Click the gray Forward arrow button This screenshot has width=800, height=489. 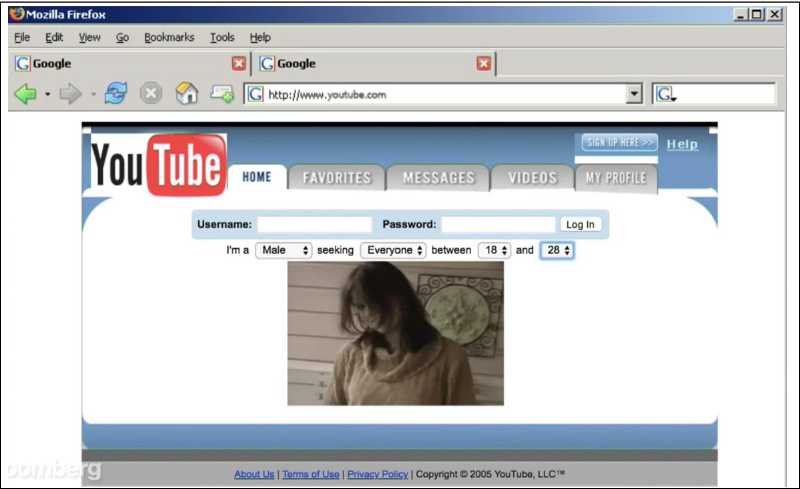[70, 94]
